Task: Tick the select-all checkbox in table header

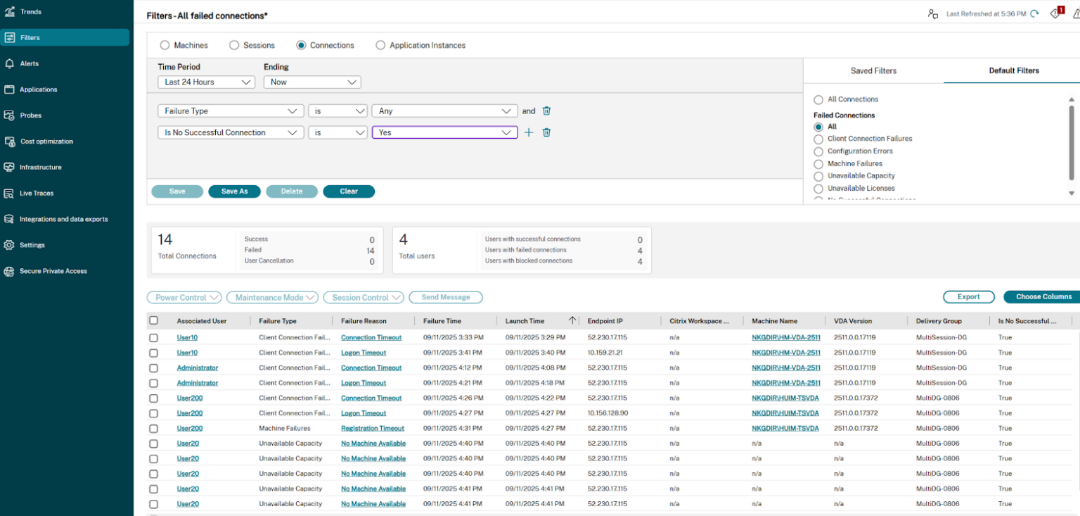Action: [x=153, y=321]
